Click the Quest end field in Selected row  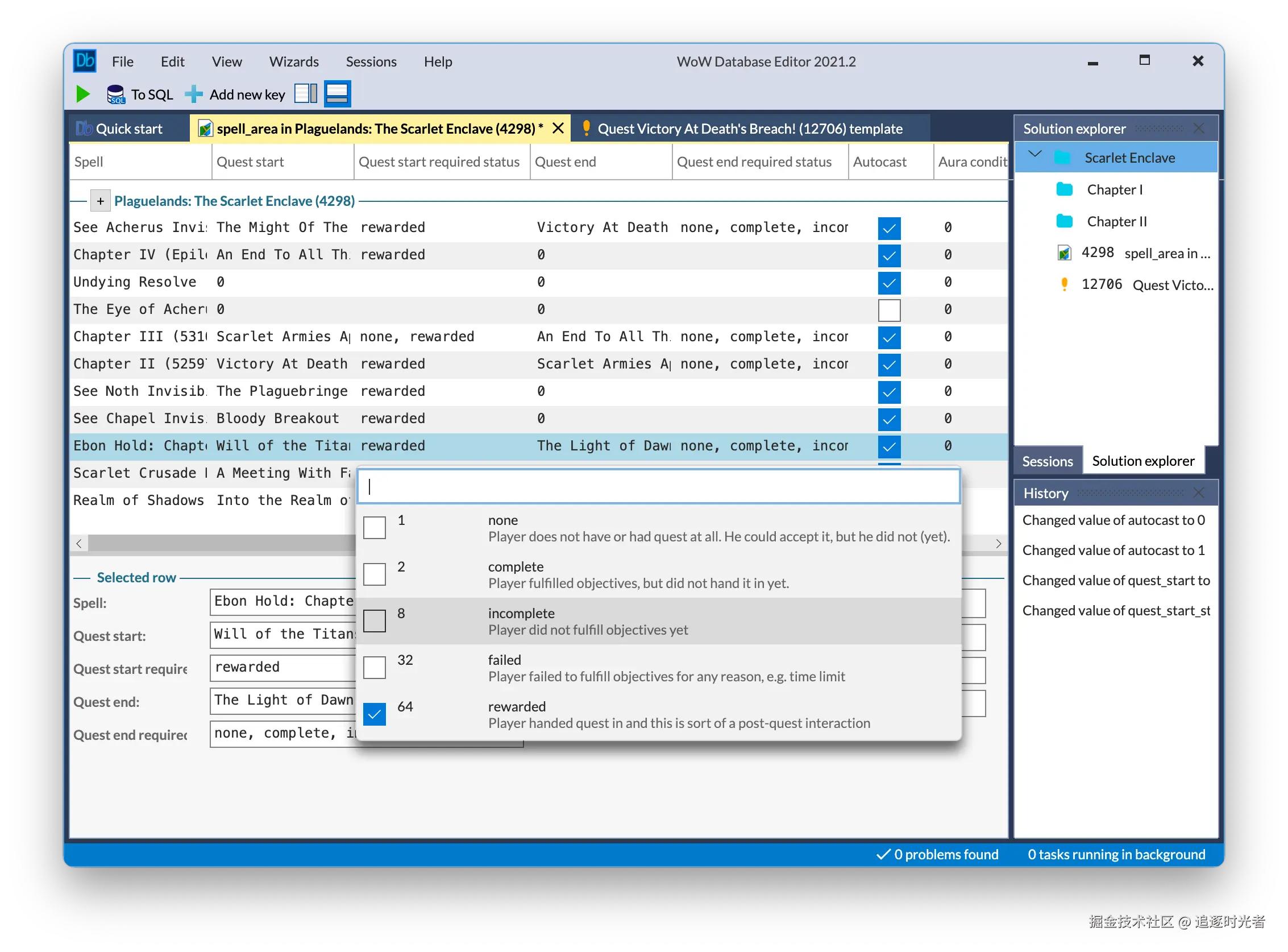click(x=284, y=700)
